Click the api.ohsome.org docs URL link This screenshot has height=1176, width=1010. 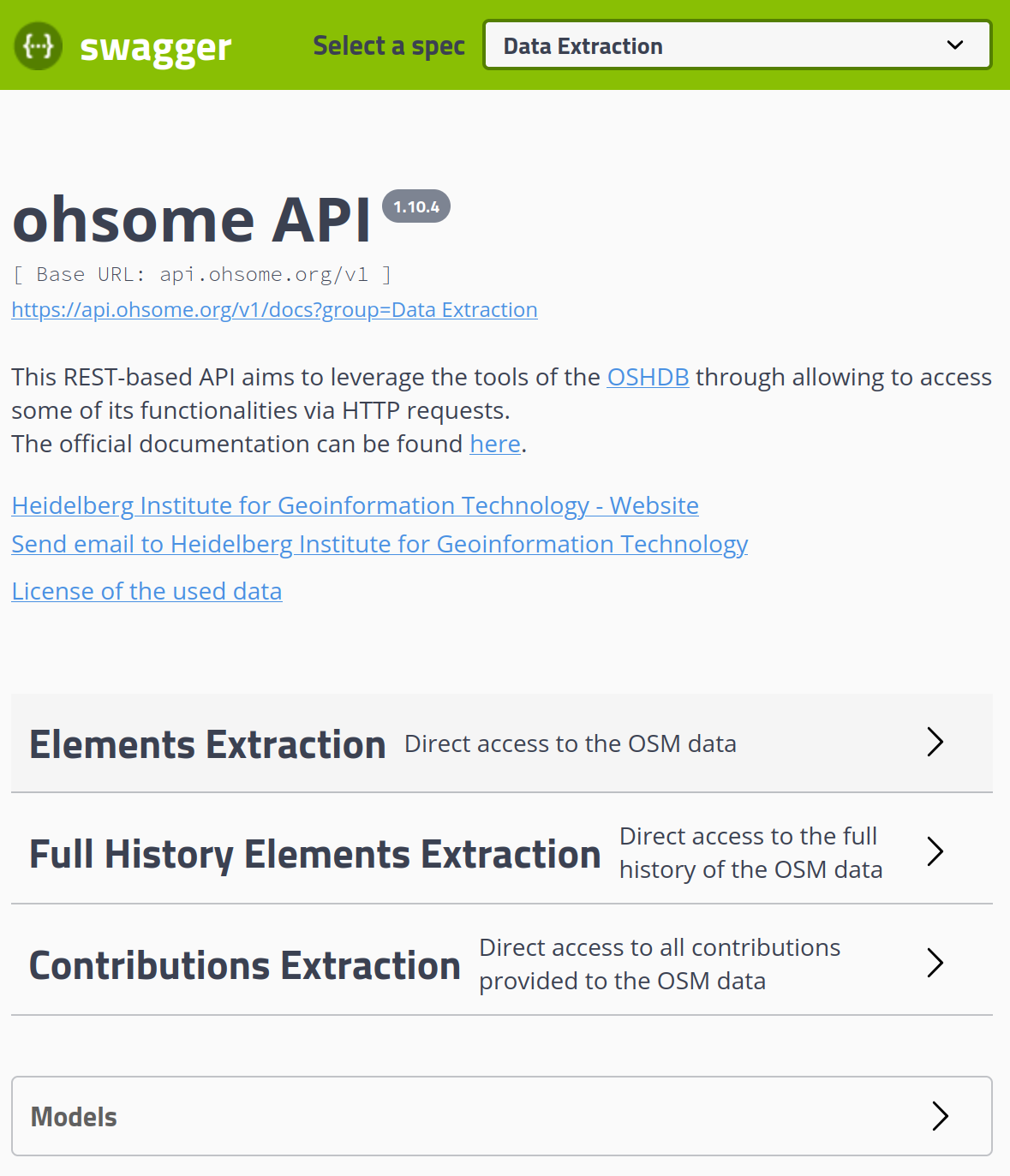pos(274,309)
